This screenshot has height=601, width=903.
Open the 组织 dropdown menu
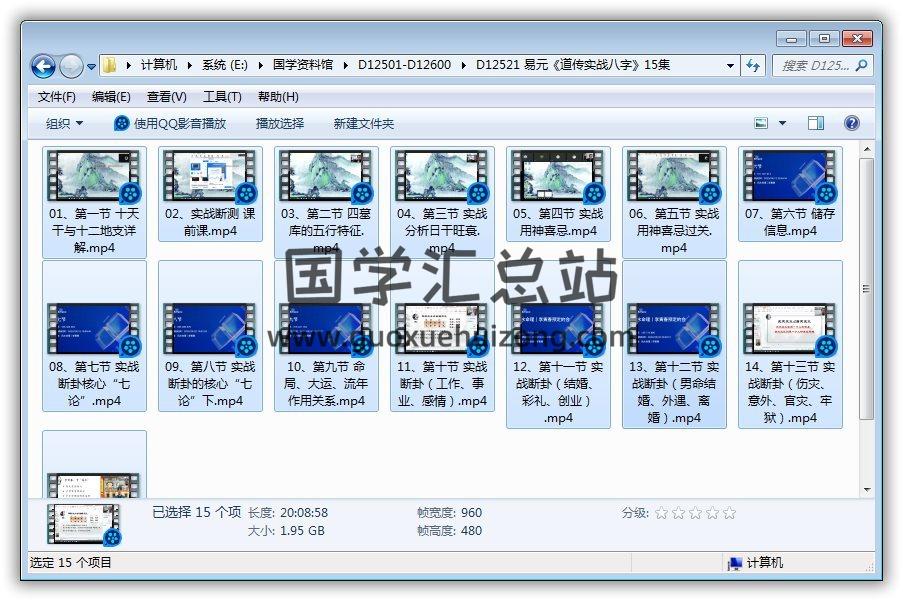(x=65, y=123)
